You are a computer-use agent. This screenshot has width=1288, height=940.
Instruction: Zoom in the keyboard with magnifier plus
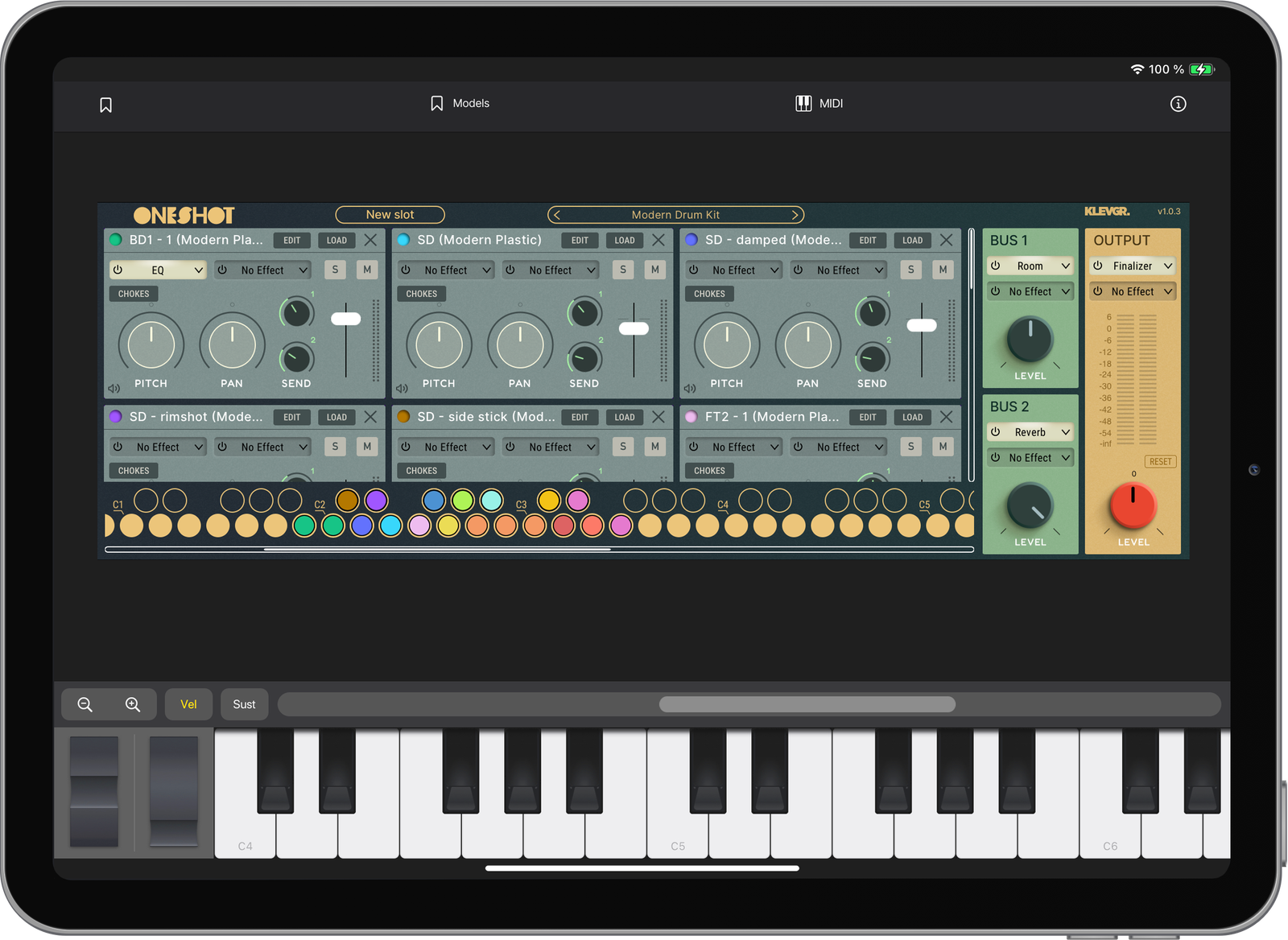[x=133, y=704]
